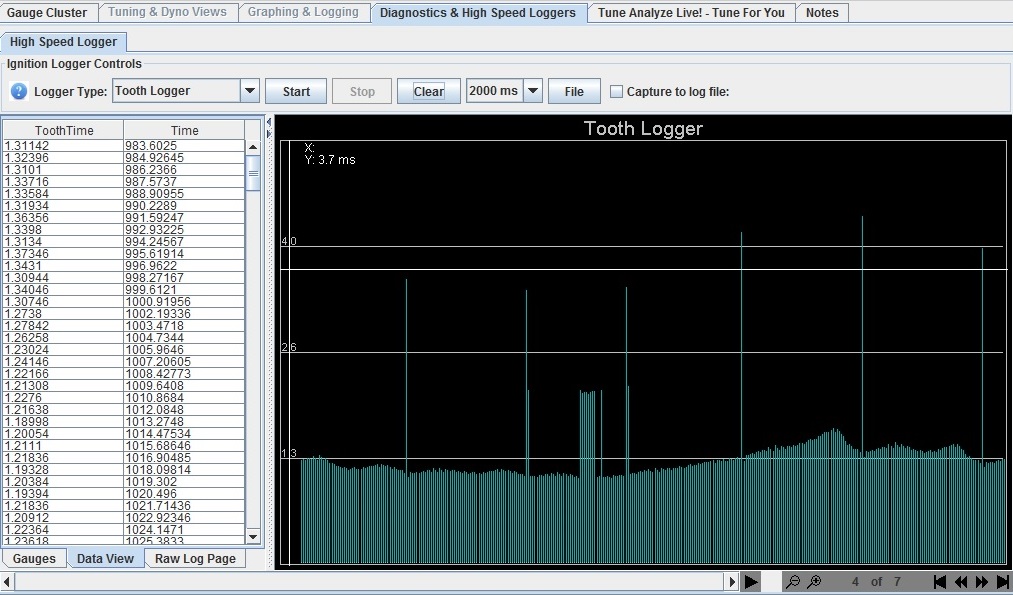Click the File button in logger controls

tap(573, 91)
